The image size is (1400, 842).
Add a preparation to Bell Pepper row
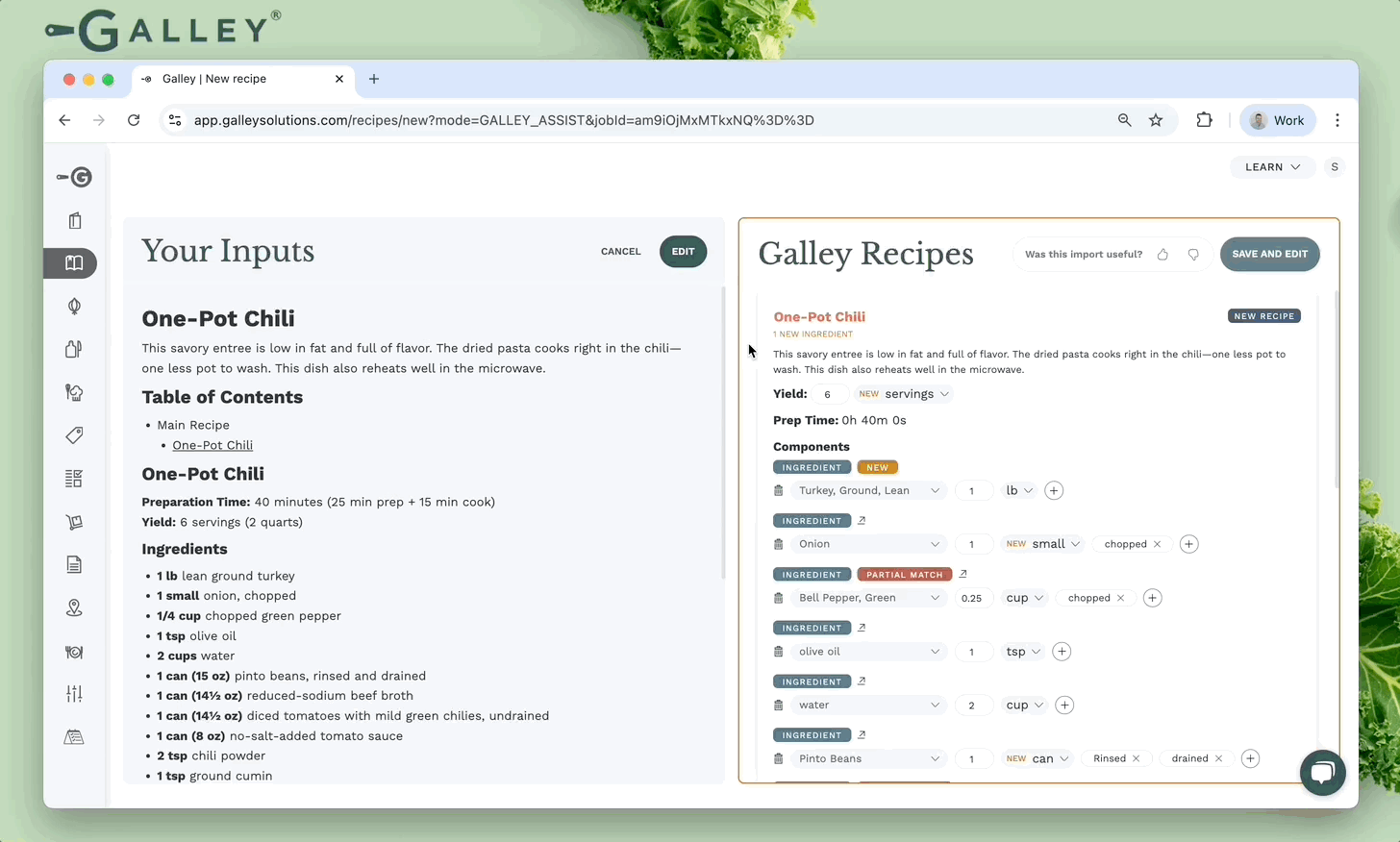coord(1152,598)
